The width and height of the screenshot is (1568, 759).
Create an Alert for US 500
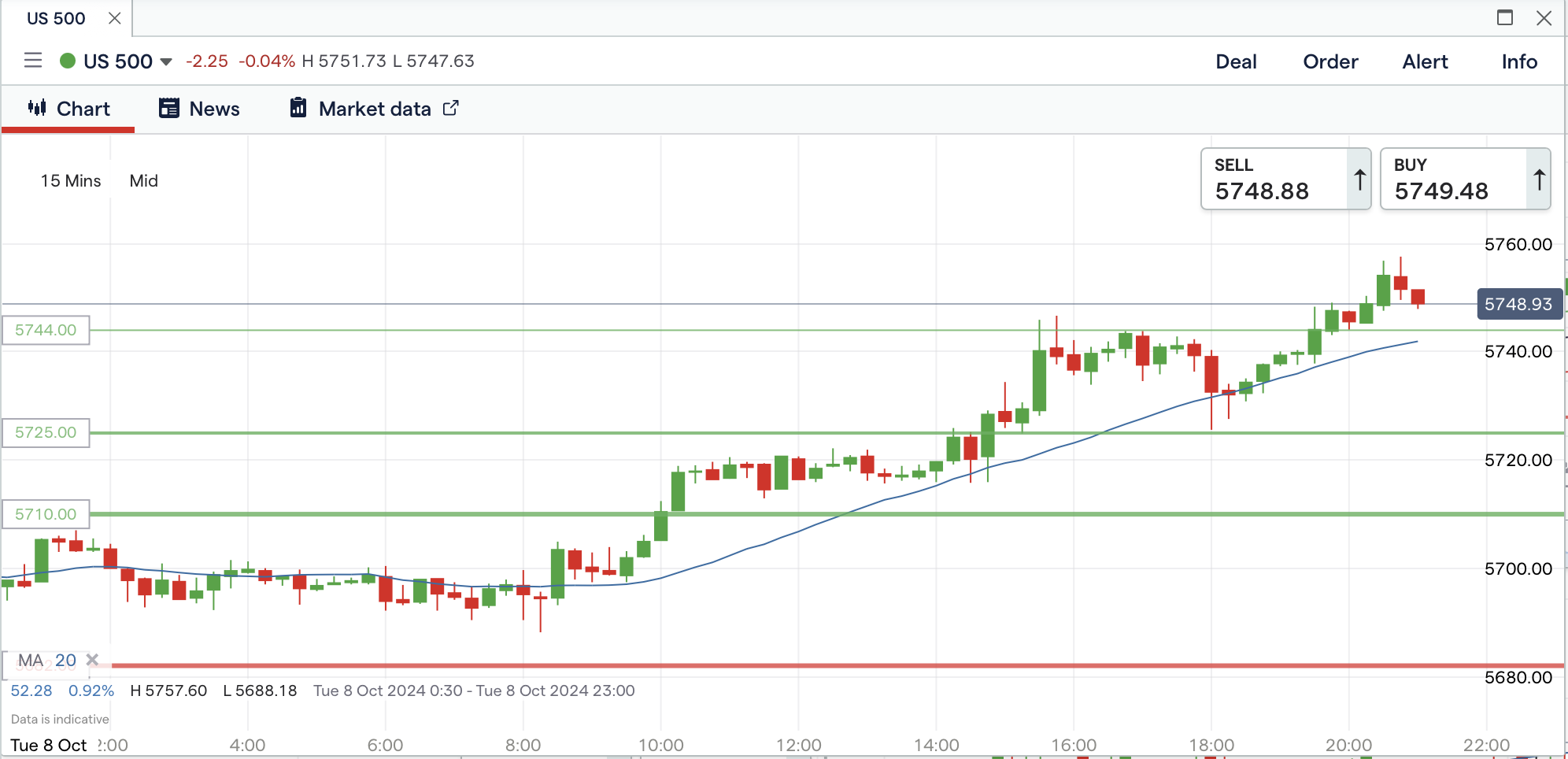click(x=1425, y=61)
